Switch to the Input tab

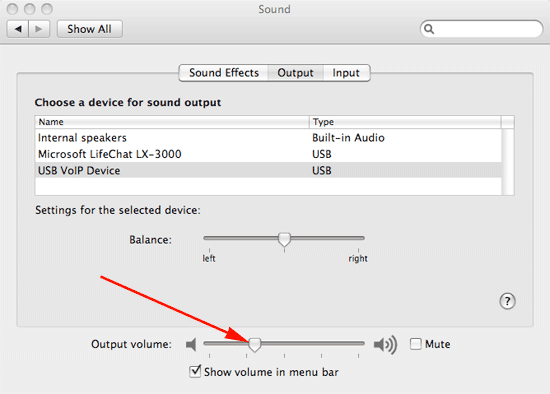(x=346, y=73)
